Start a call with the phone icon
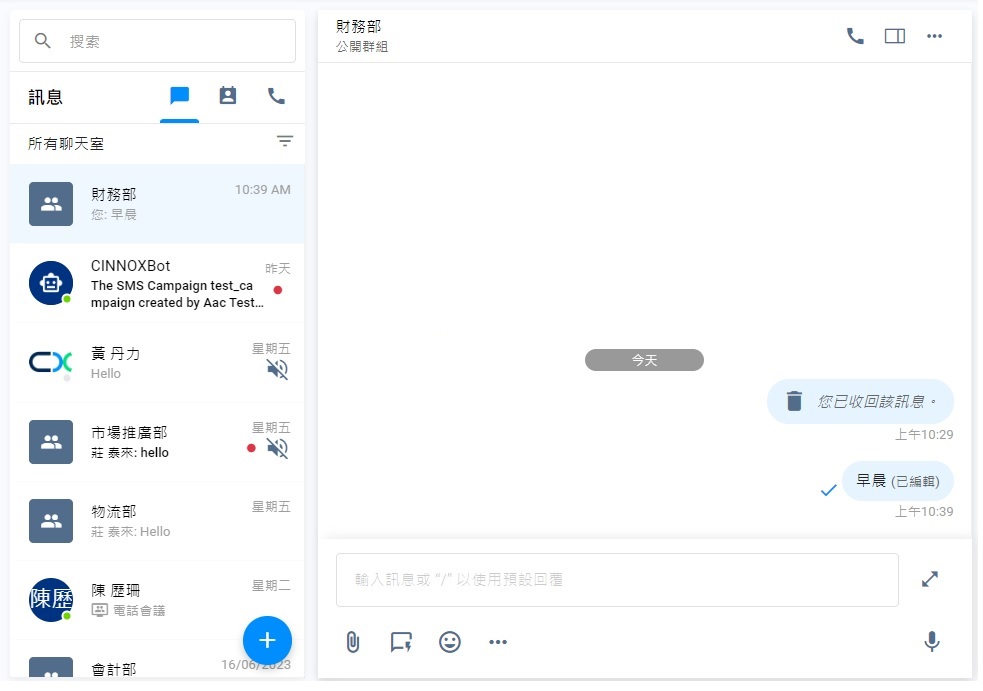 855,35
